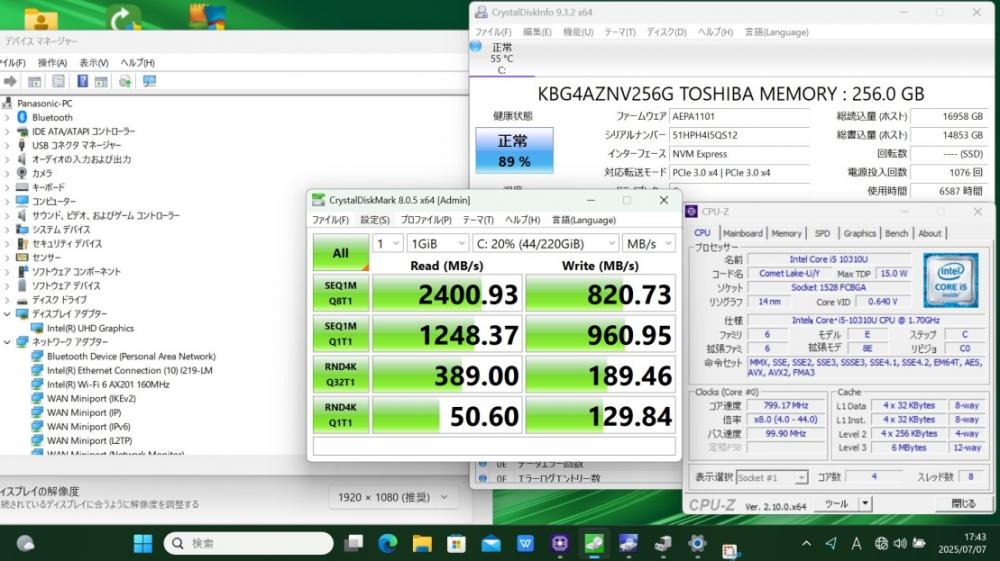This screenshot has height=561, width=1000.
Task: Open the Socket #1 selection dropdown in CPU-Z
Action: (772, 477)
